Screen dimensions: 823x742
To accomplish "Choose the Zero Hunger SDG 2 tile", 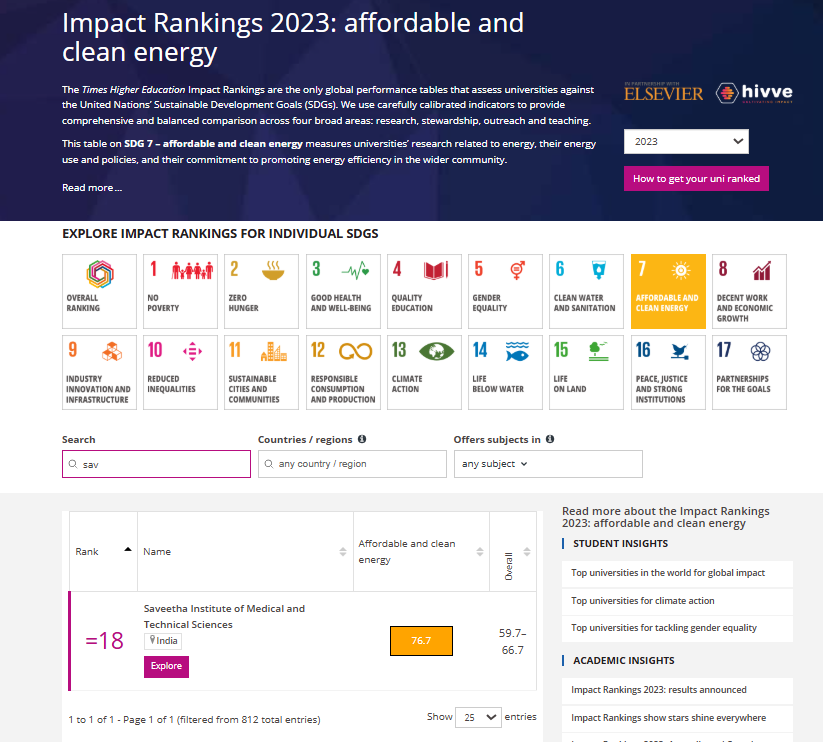I will click(x=261, y=291).
